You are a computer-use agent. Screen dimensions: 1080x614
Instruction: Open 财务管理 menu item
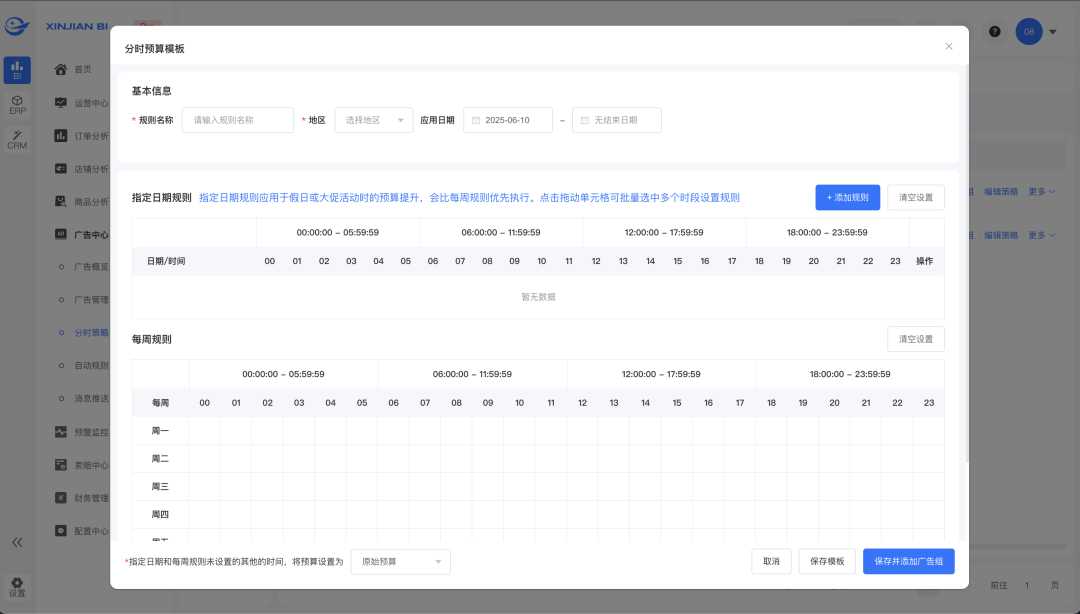click(x=81, y=498)
